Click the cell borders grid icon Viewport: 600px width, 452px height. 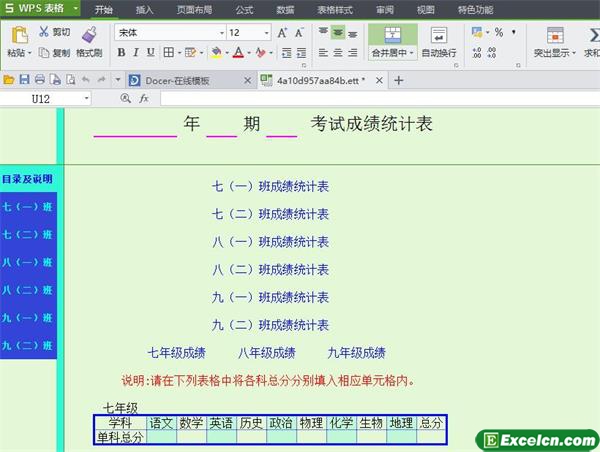tap(168, 52)
